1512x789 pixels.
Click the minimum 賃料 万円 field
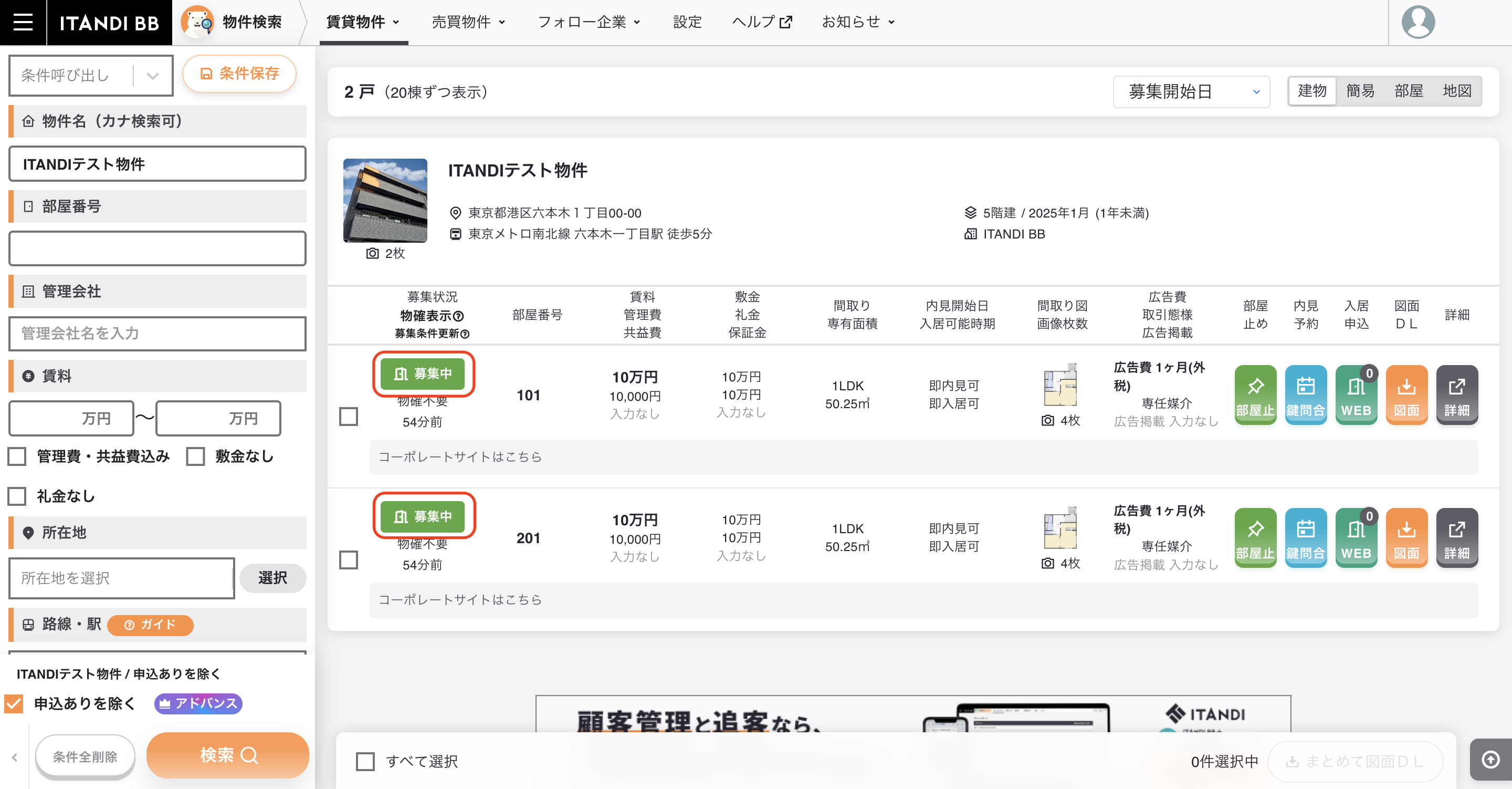[x=71, y=418]
